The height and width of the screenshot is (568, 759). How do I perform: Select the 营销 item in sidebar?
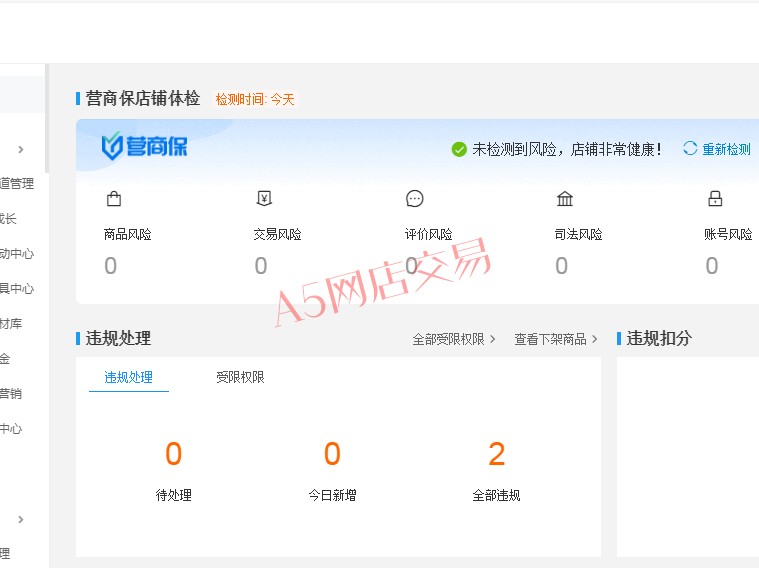pos(10,393)
